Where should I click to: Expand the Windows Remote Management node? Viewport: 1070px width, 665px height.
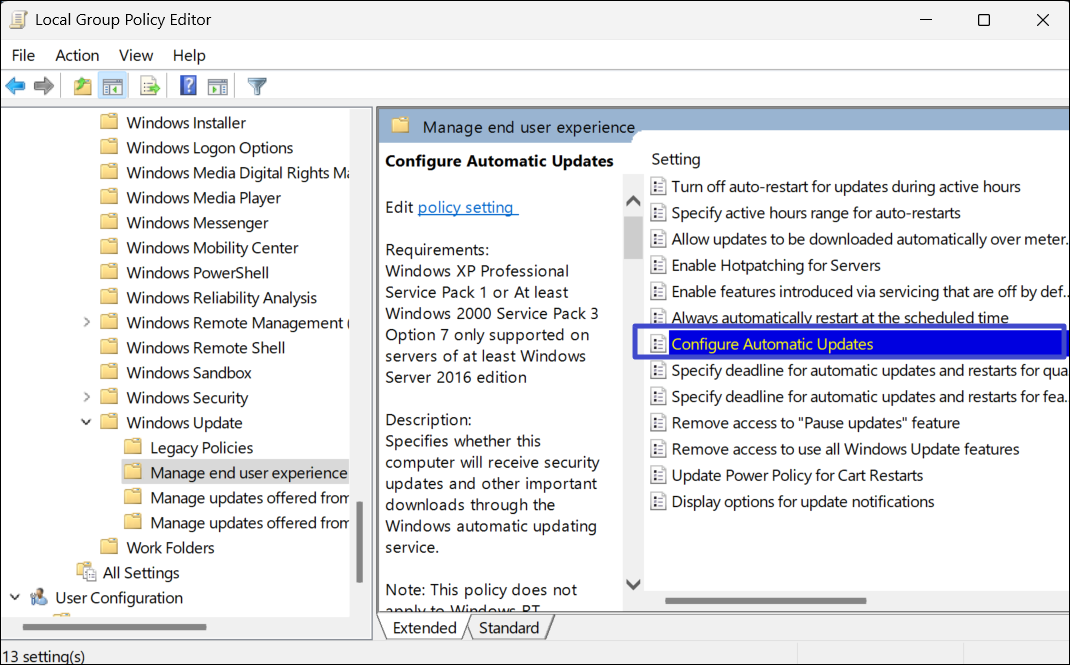tap(86, 323)
